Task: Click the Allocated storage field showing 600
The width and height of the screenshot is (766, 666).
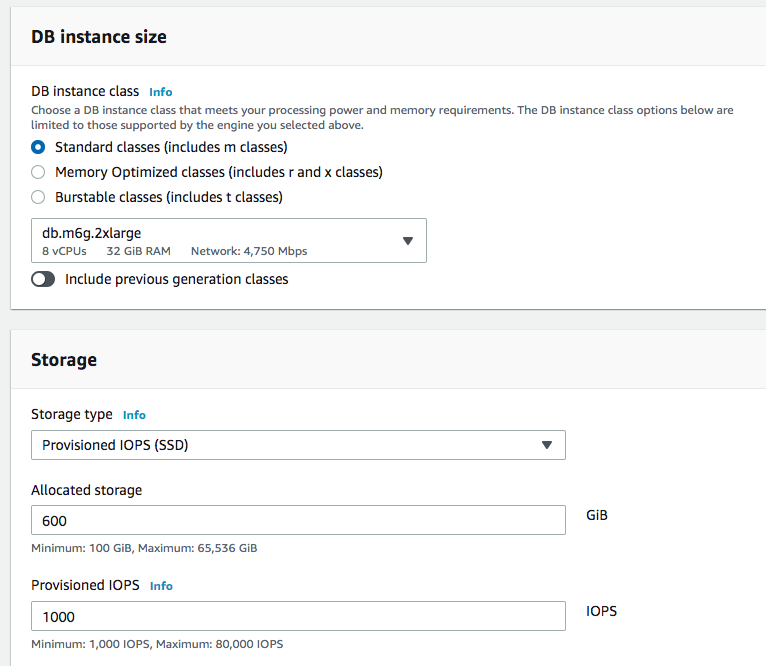Action: click(298, 520)
